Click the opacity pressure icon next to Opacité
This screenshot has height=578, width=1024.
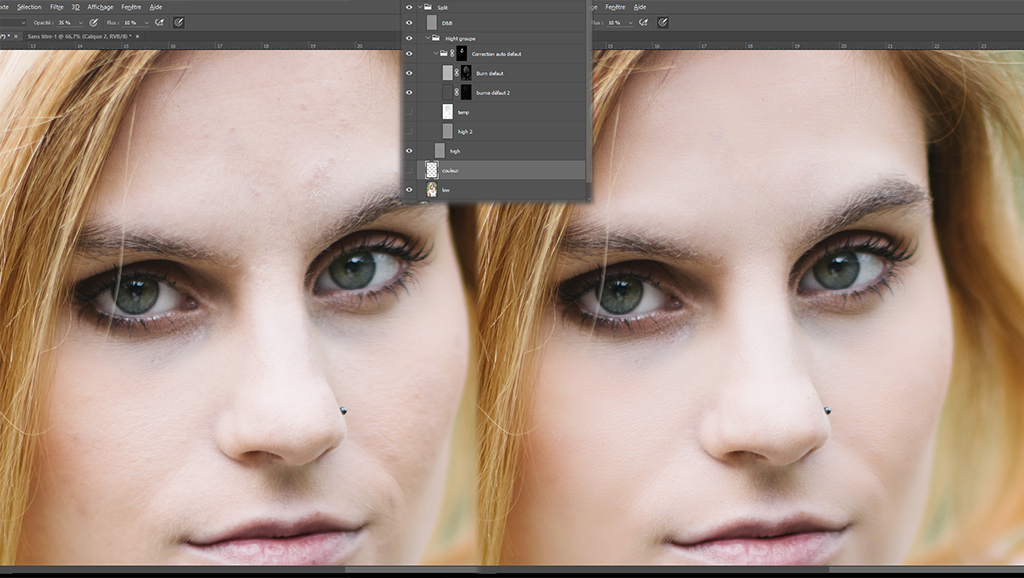point(93,22)
